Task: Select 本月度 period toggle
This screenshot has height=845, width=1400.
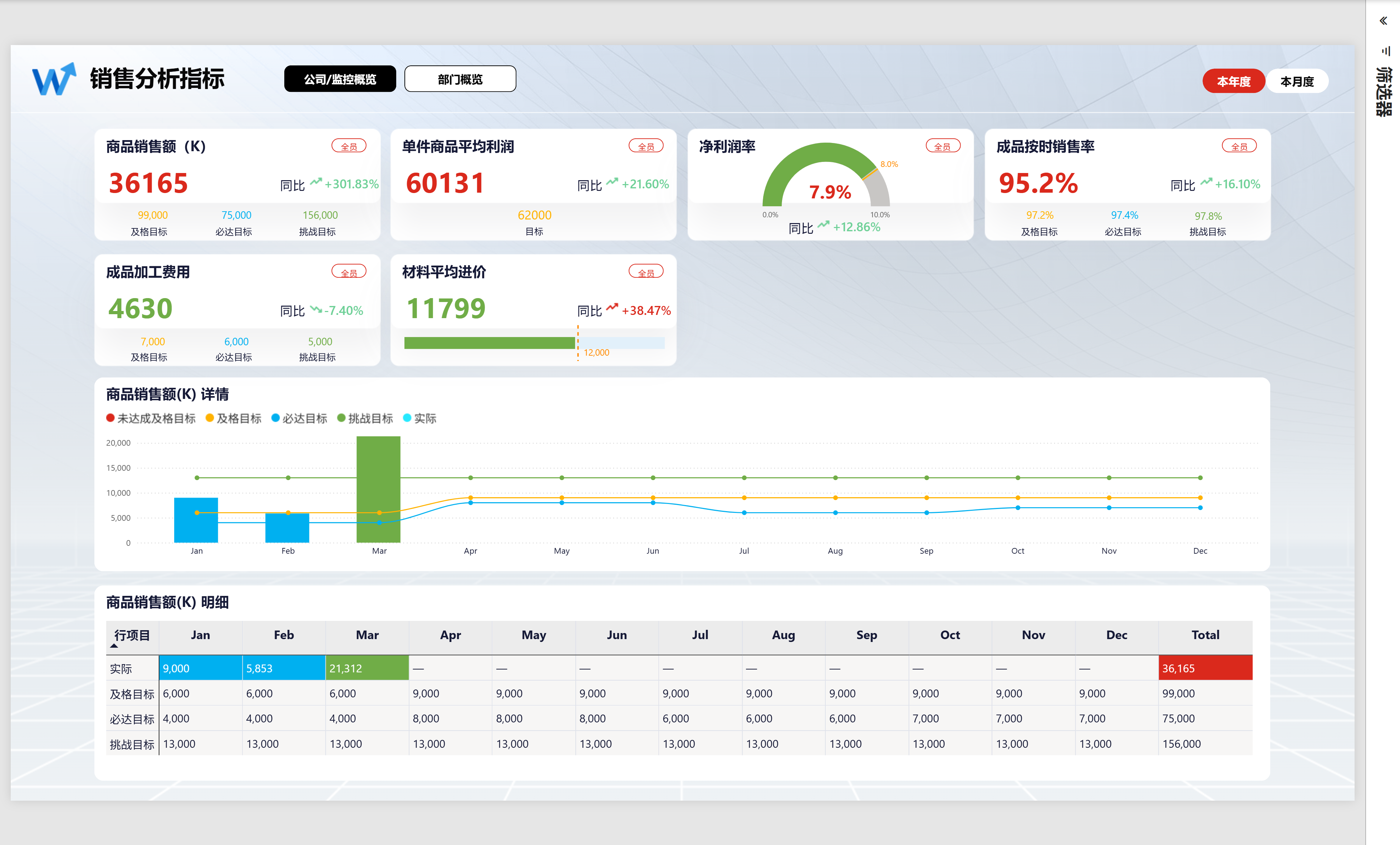Action: pos(1297,81)
